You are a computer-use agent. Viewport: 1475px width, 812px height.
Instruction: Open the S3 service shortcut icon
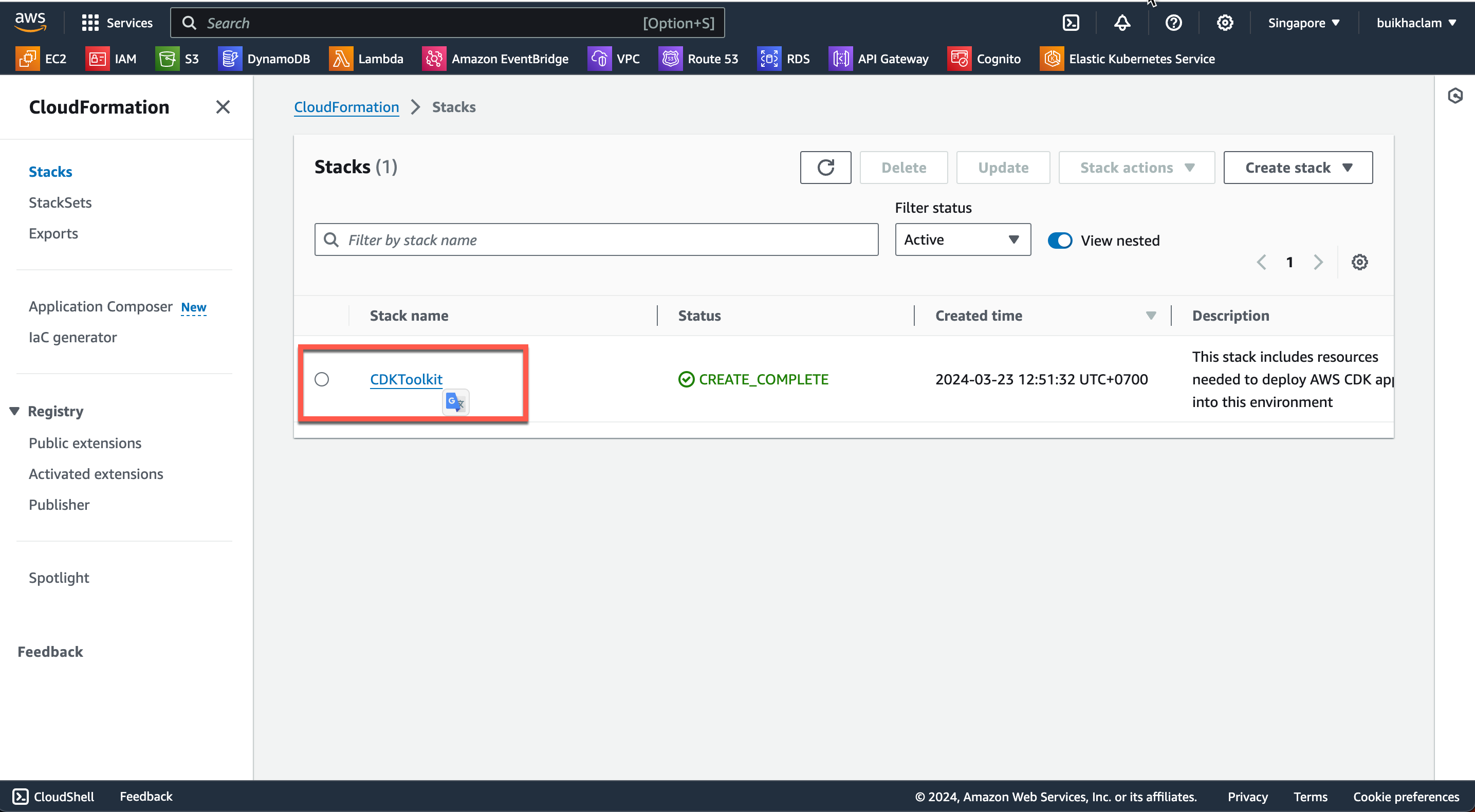[167, 59]
